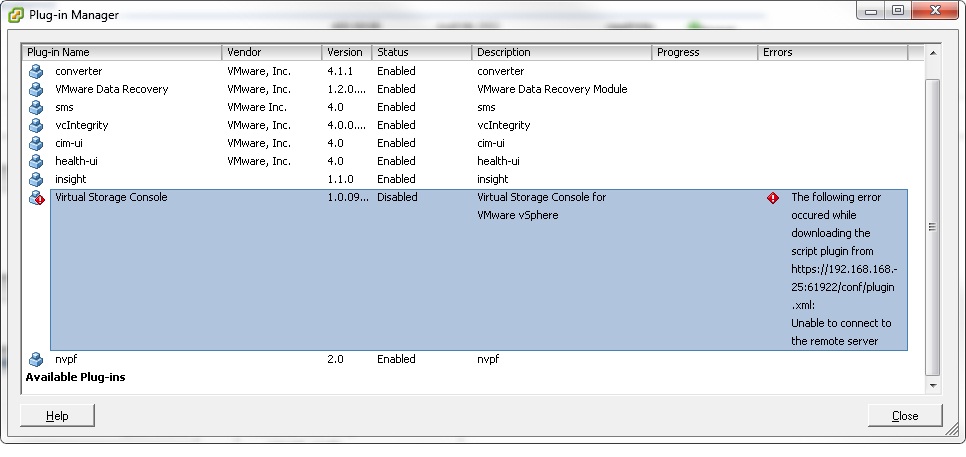Sort by Status column header
Viewport: 966px width, 457px height.
pos(422,52)
